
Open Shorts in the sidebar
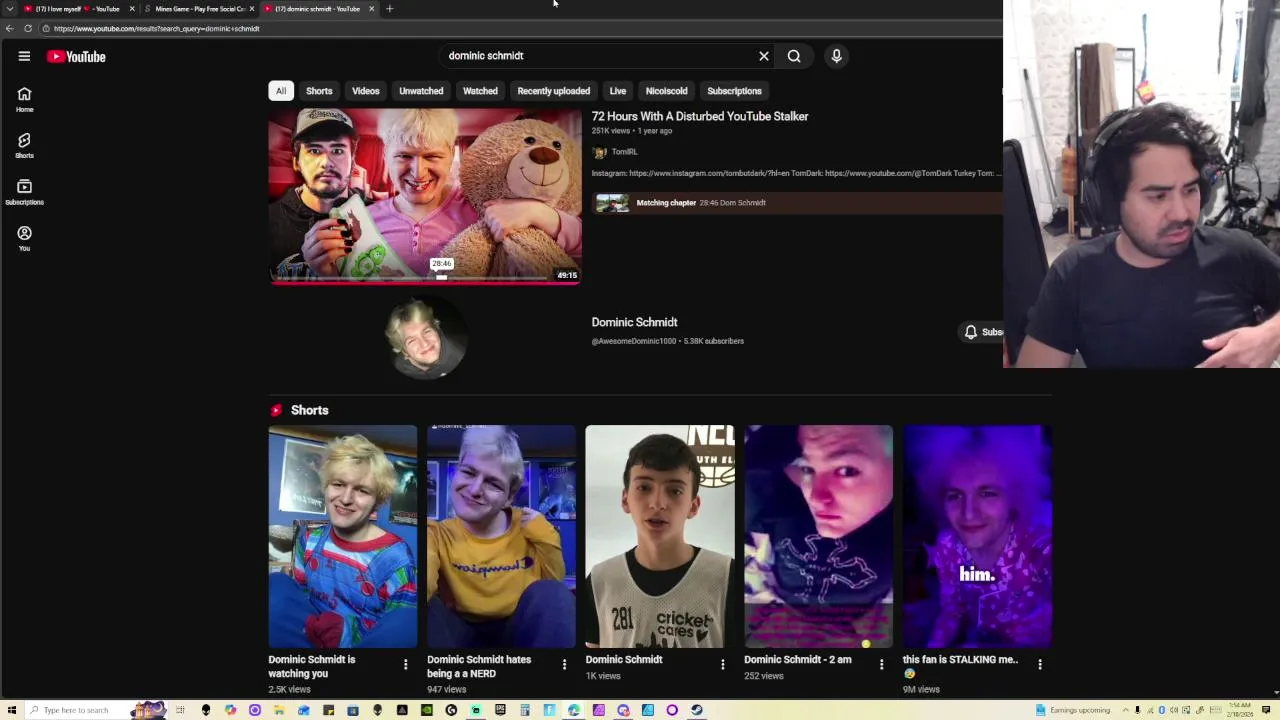24,146
